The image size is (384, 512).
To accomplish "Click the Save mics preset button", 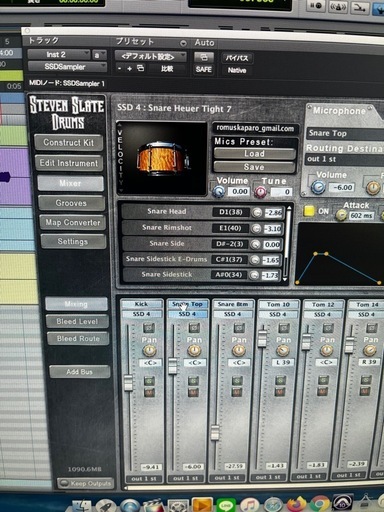I will (x=254, y=167).
